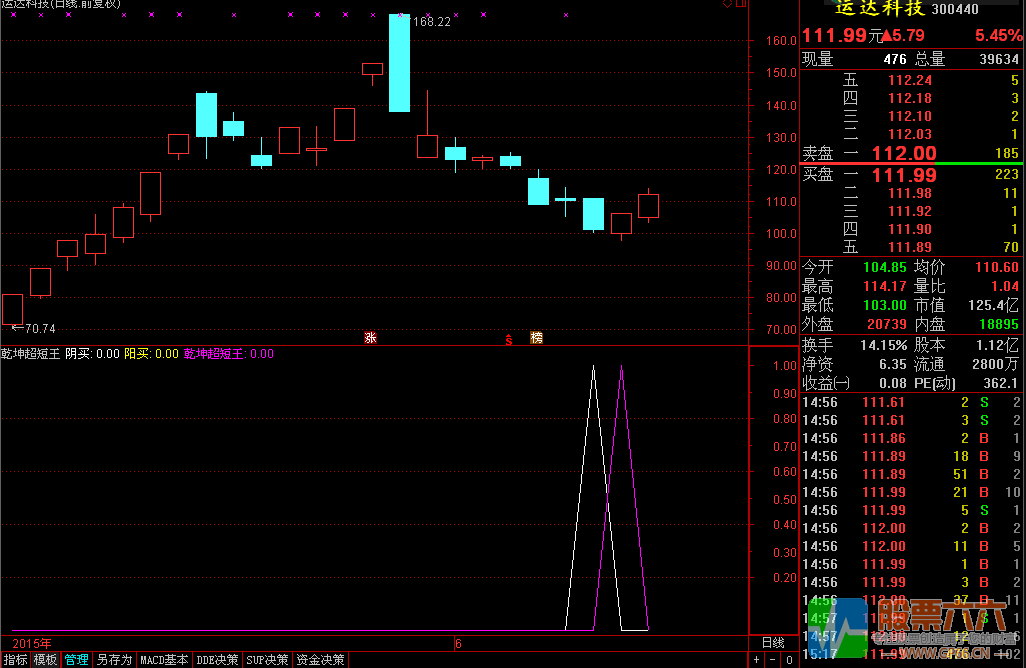This screenshot has width=1026, height=668.
Task: Click the 日线 period label
Action: 773,642
